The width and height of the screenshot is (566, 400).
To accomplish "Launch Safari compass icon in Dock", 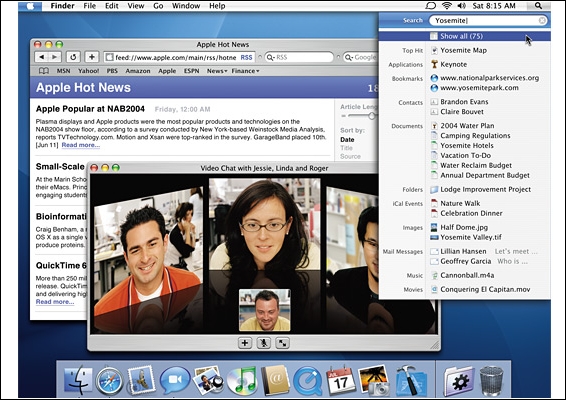I will point(109,381).
